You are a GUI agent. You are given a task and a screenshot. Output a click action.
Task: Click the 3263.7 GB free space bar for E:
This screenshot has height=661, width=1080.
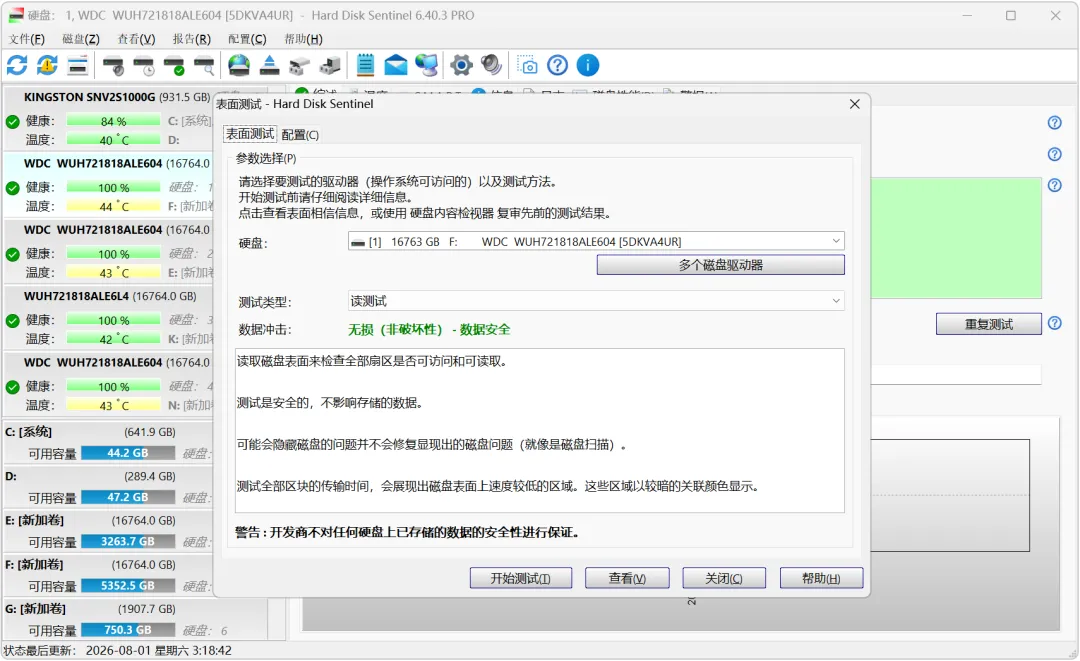(128, 541)
